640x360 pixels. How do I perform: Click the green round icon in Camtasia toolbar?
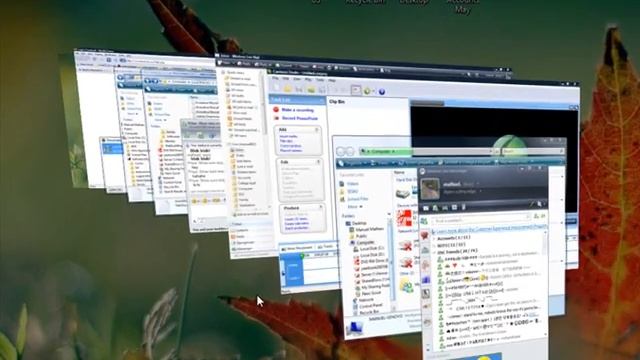367,91
